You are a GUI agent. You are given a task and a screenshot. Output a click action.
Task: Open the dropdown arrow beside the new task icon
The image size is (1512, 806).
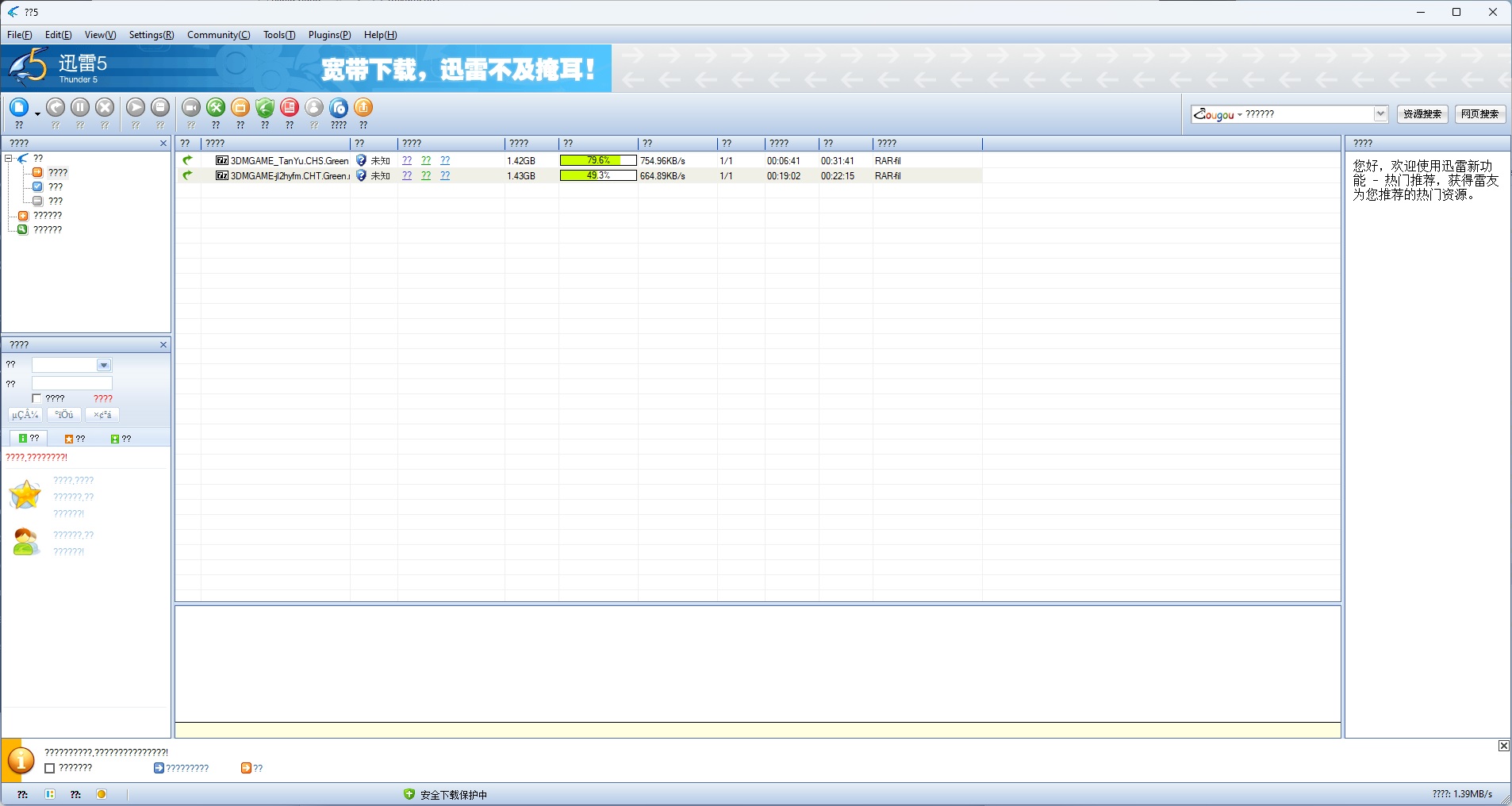coord(37,114)
